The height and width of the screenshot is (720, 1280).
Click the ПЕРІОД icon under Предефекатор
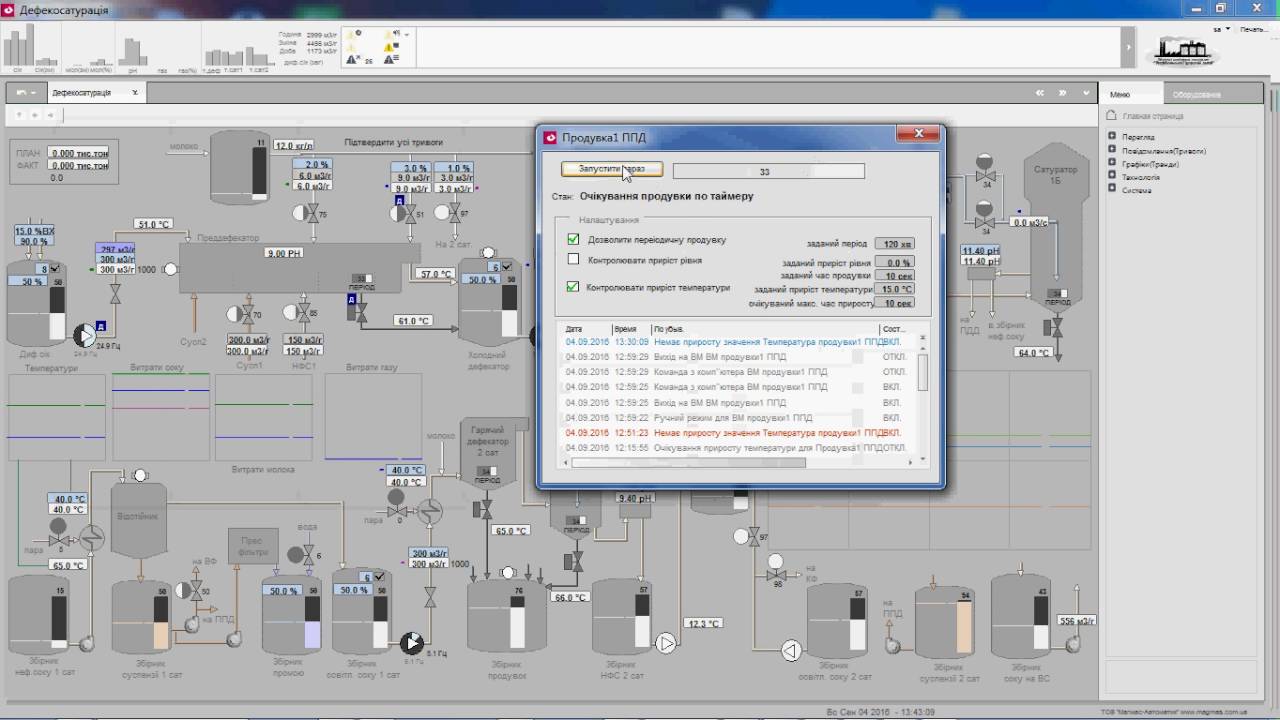[362, 282]
